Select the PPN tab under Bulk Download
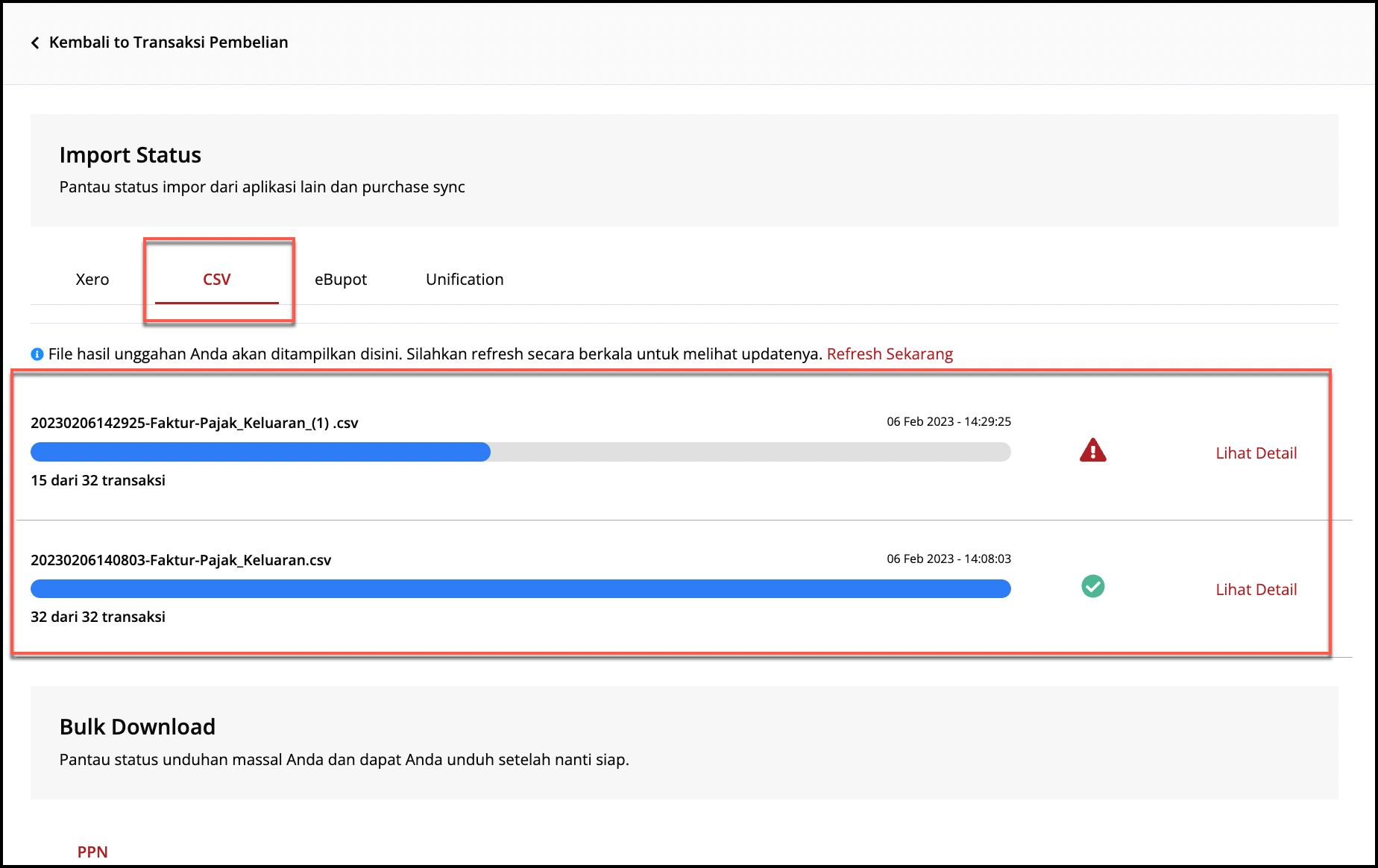This screenshot has width=1378, height=868. (x=92, y=852)
